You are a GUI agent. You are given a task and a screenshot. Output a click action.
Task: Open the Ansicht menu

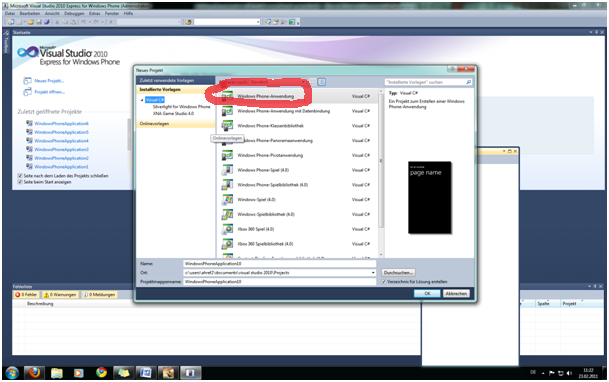pyautogui.click(x=52, y=14)
